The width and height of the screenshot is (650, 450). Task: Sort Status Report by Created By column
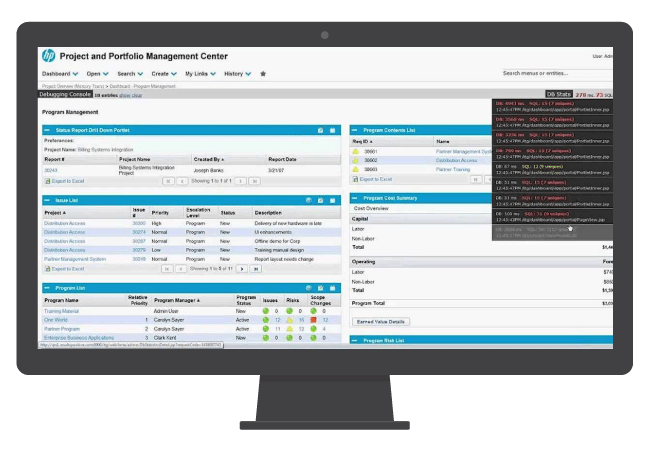click(209, 159)
